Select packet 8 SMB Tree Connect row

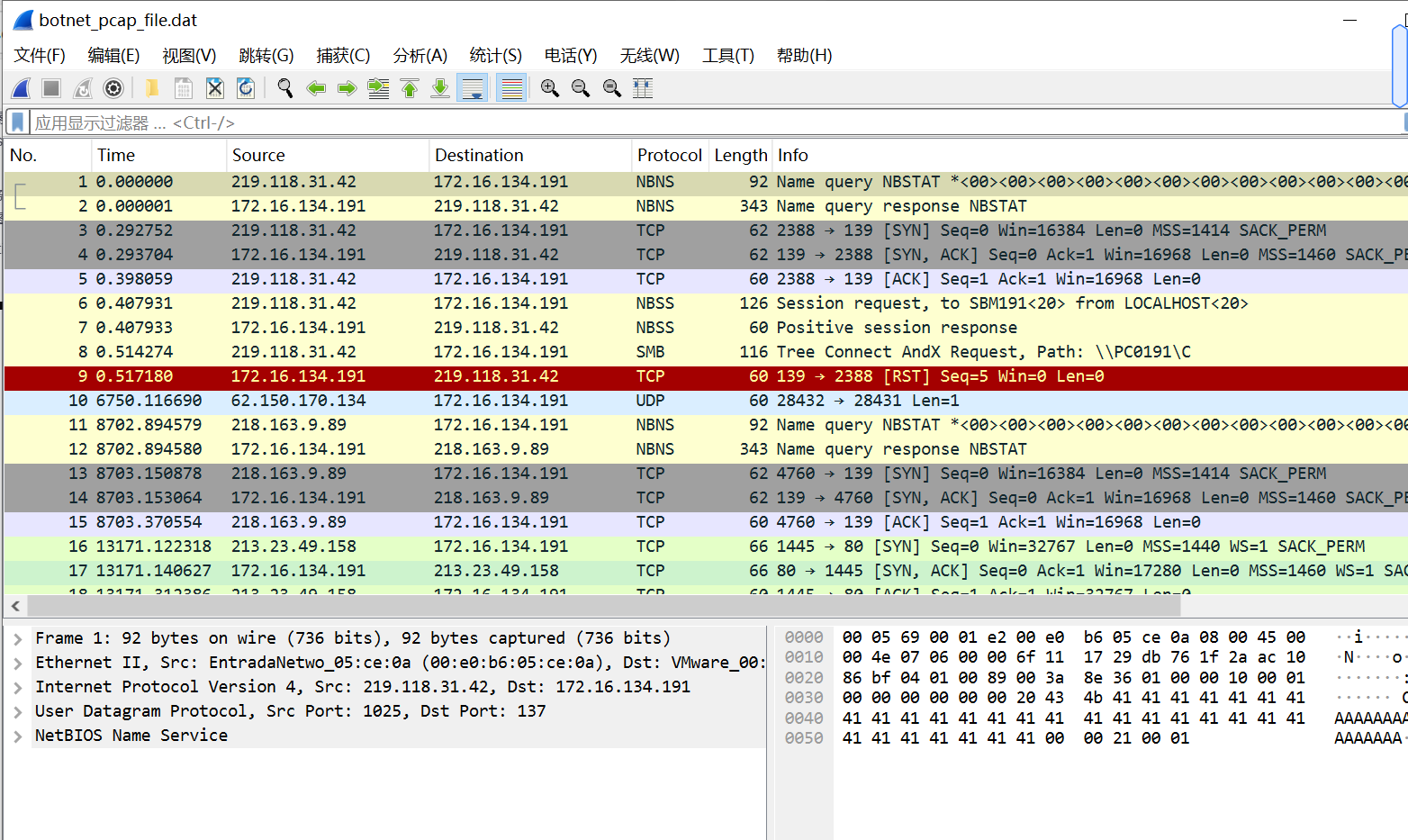706,352
